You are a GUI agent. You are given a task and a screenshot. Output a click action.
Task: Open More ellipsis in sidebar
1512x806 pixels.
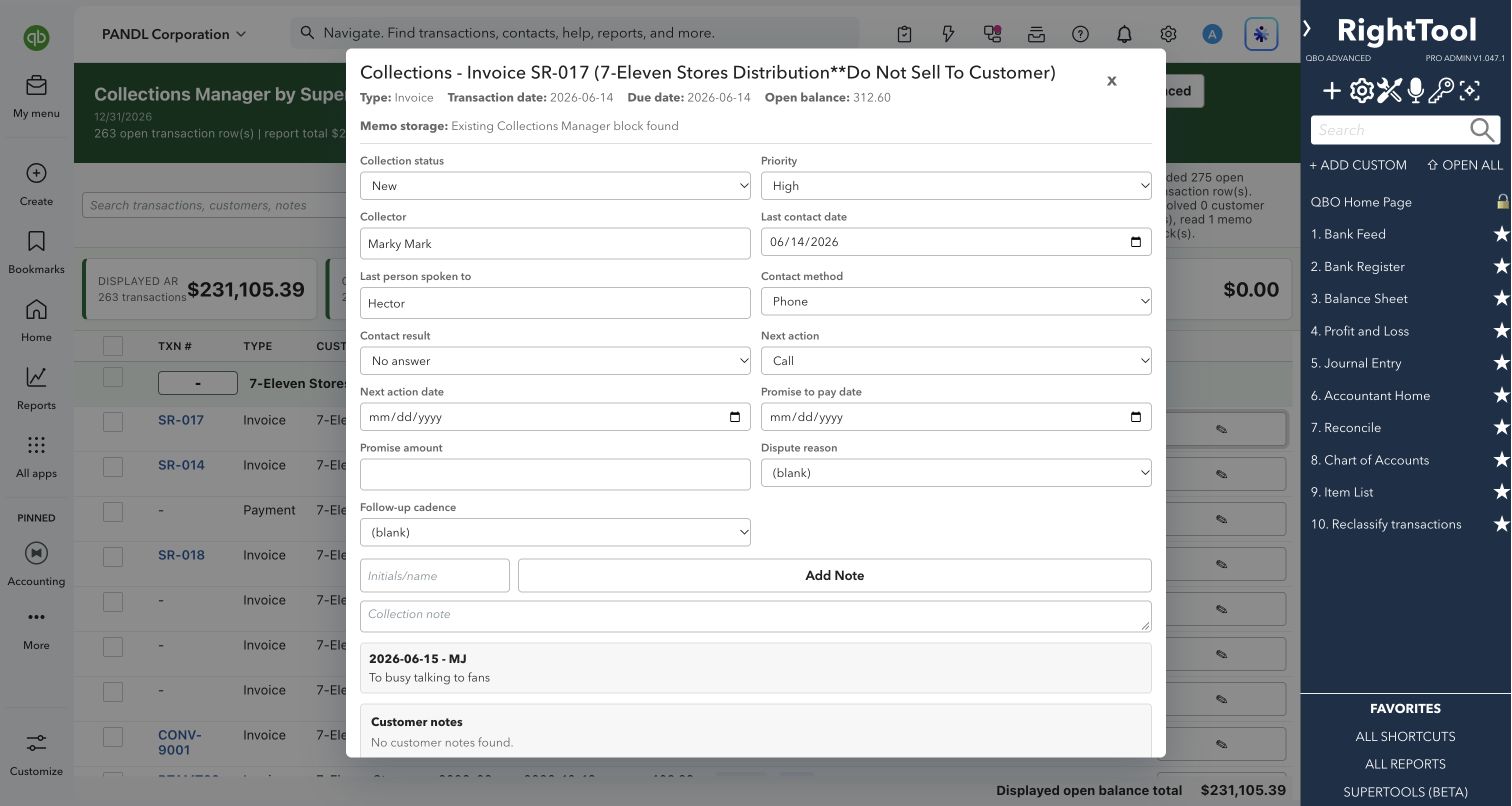point(36,617)
